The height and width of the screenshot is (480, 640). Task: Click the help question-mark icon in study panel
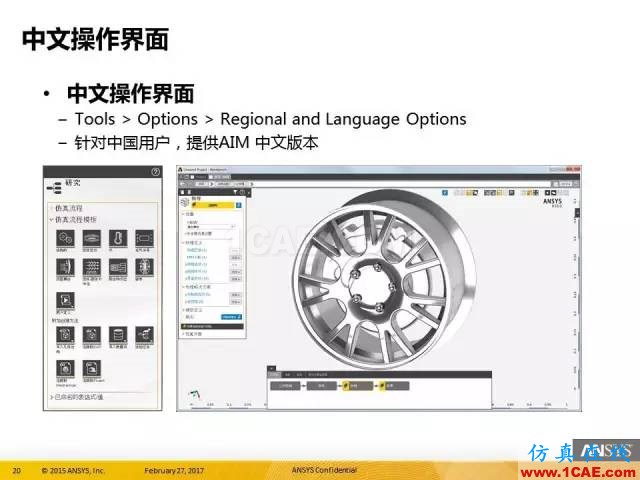[x=155, y=172]
